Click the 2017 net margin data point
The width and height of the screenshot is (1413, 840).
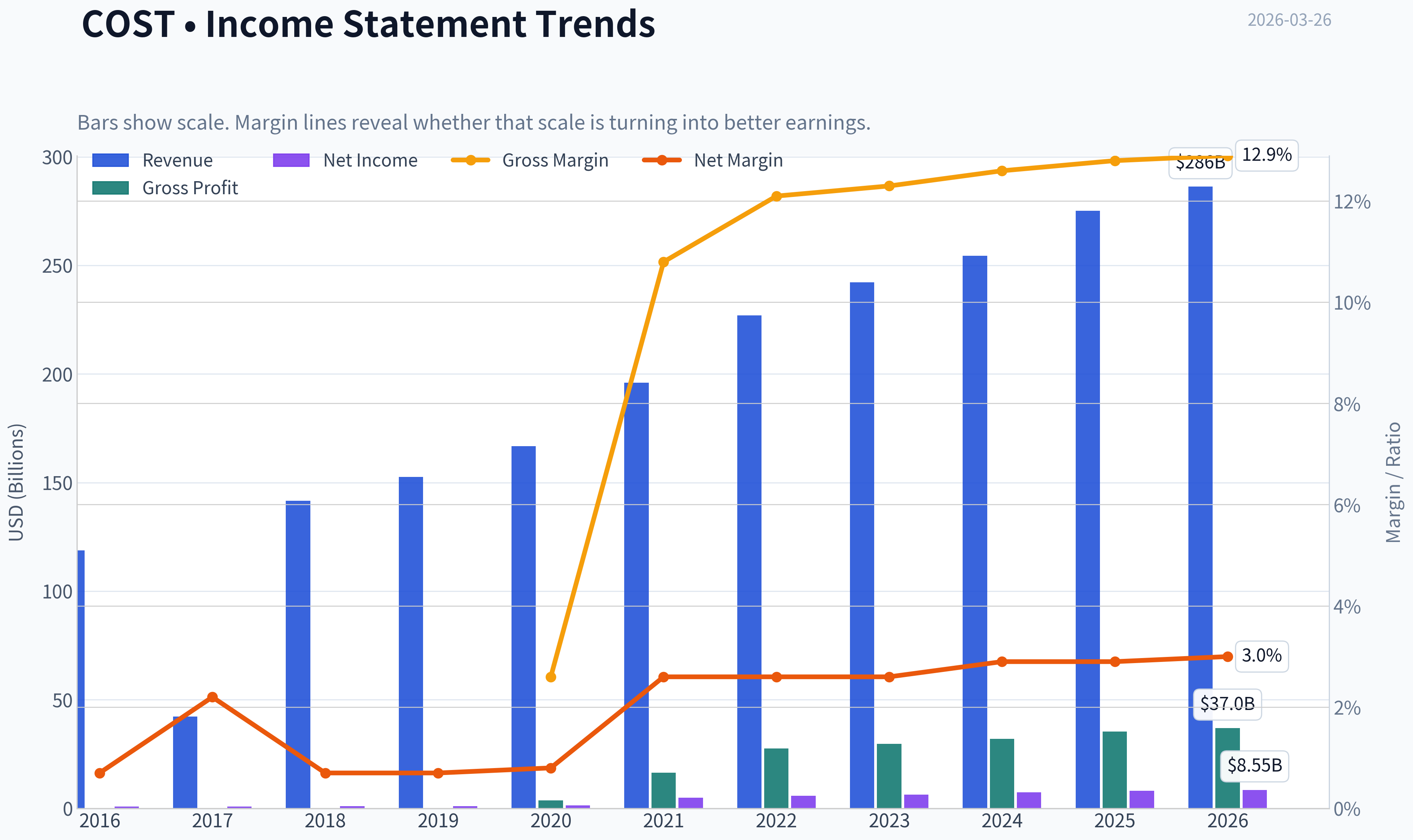coord(212,697)
